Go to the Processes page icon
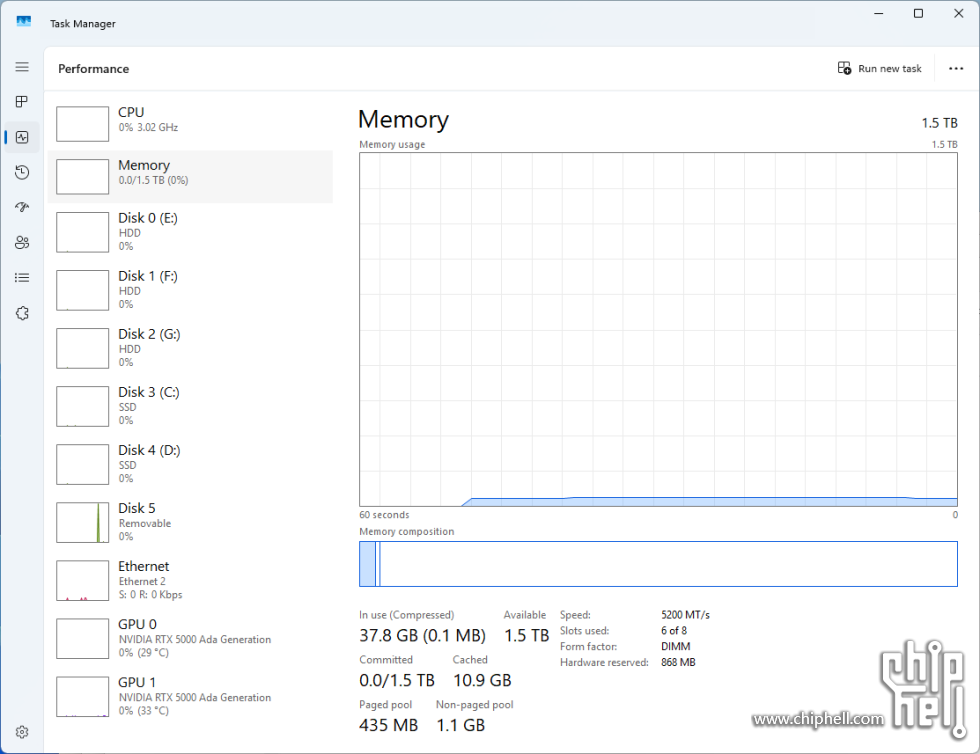The height and width of the screenshot is (754, 980). point(22,102)
